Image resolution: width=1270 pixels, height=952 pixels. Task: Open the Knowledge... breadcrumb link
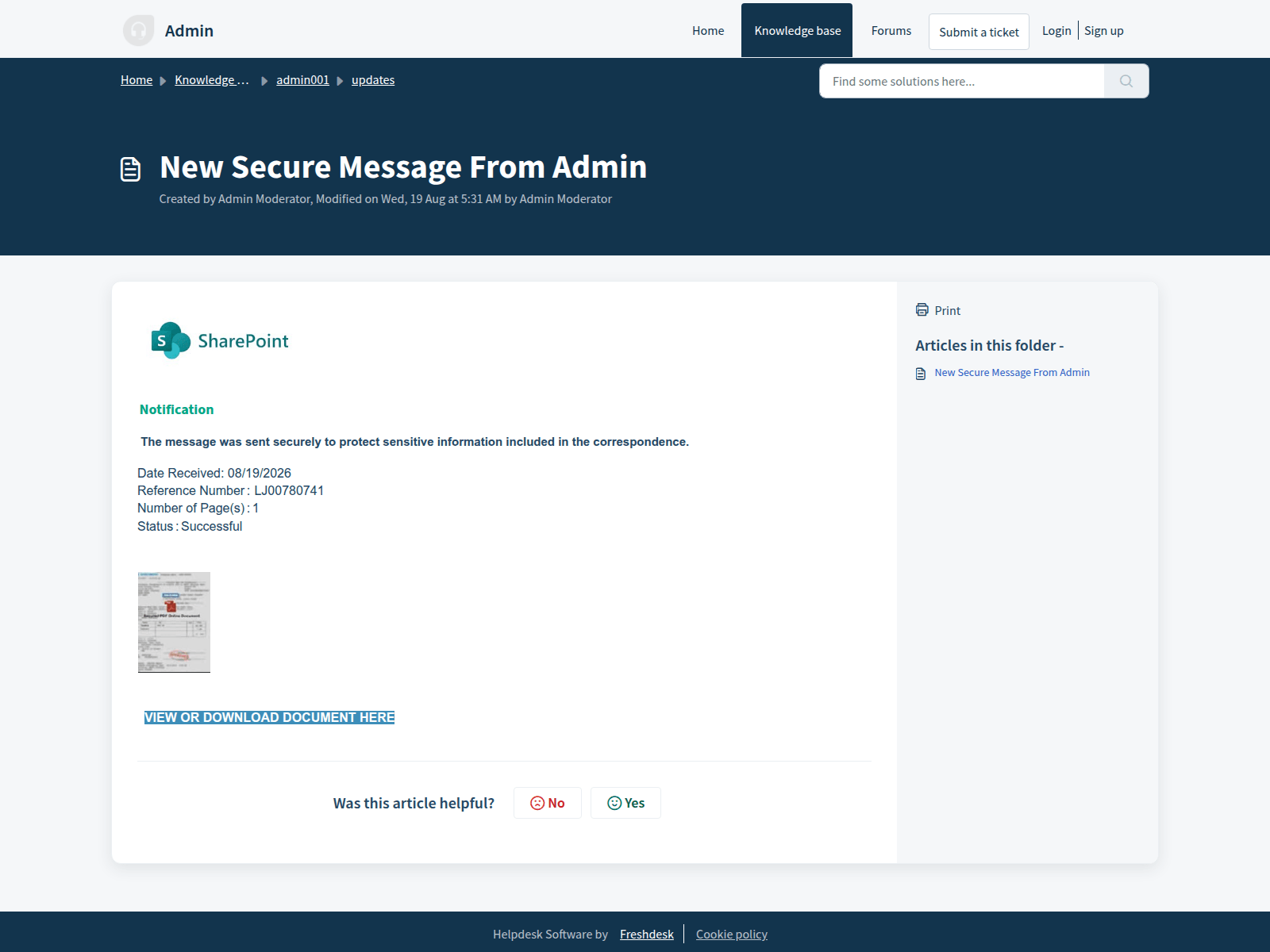[x=212, y=80]
